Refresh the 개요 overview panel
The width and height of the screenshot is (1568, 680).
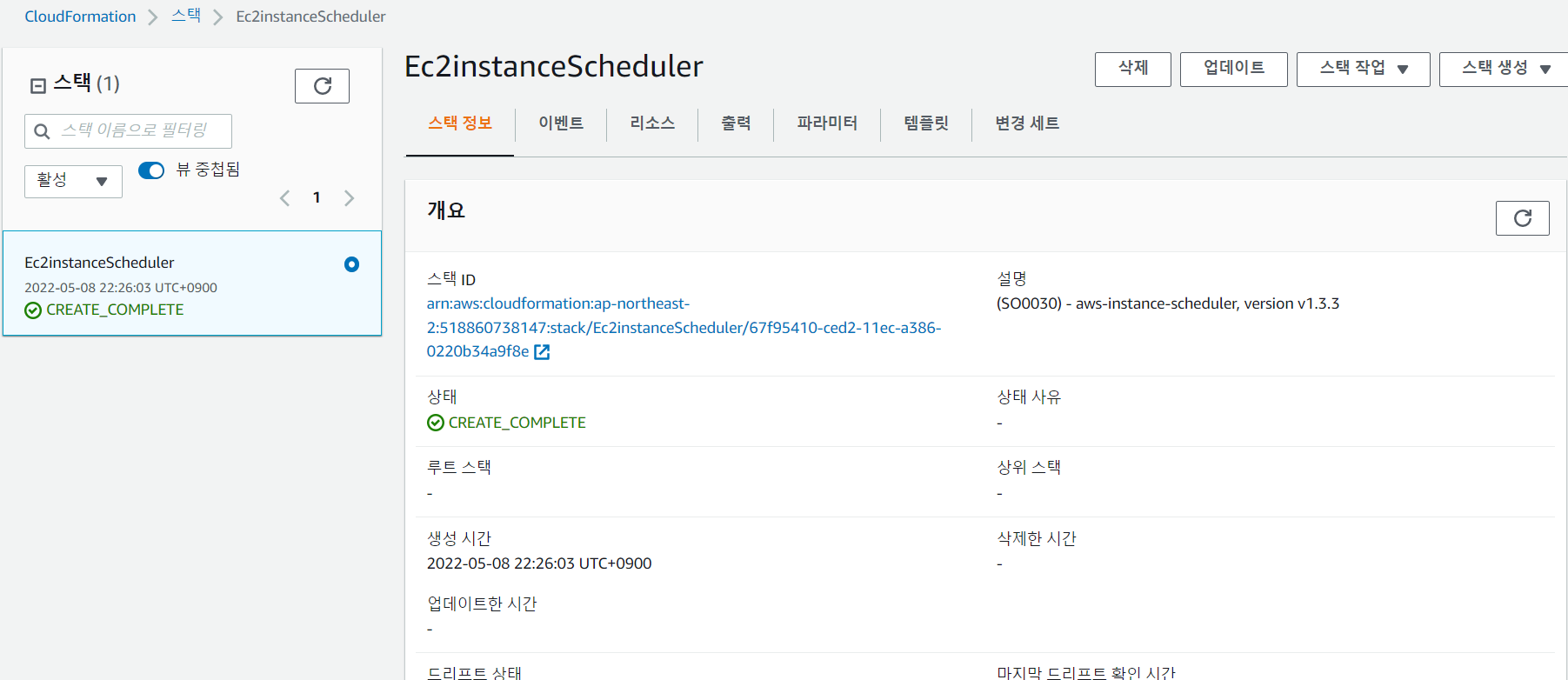pos(1522,218)
